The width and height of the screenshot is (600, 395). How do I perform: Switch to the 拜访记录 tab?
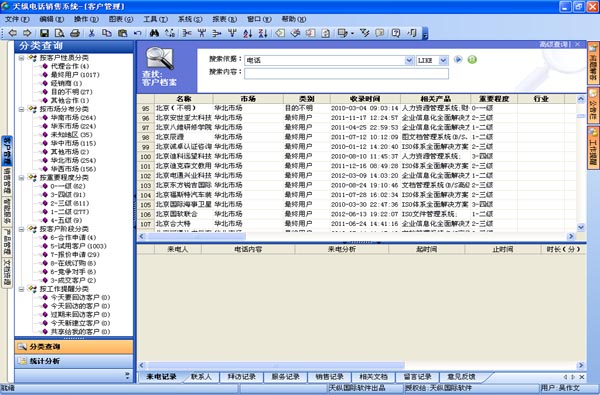pos(241,377)
